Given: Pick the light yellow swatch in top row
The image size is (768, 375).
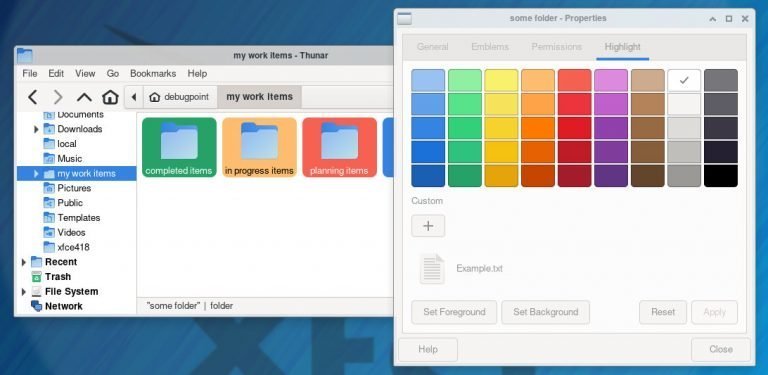Looking at the screenshot, I should 501,80.
